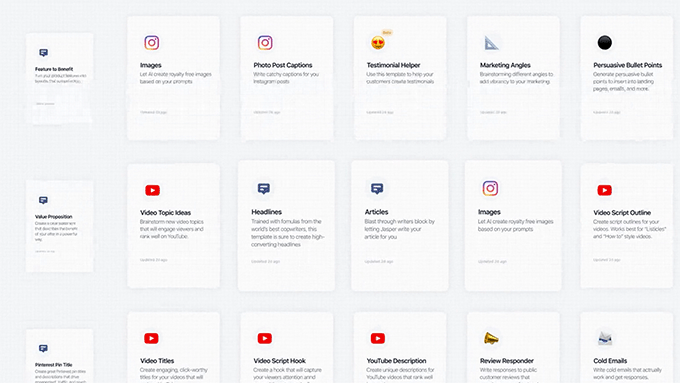Open the Articles title
This screenshot has height=383, width=680.
(376, 212)
